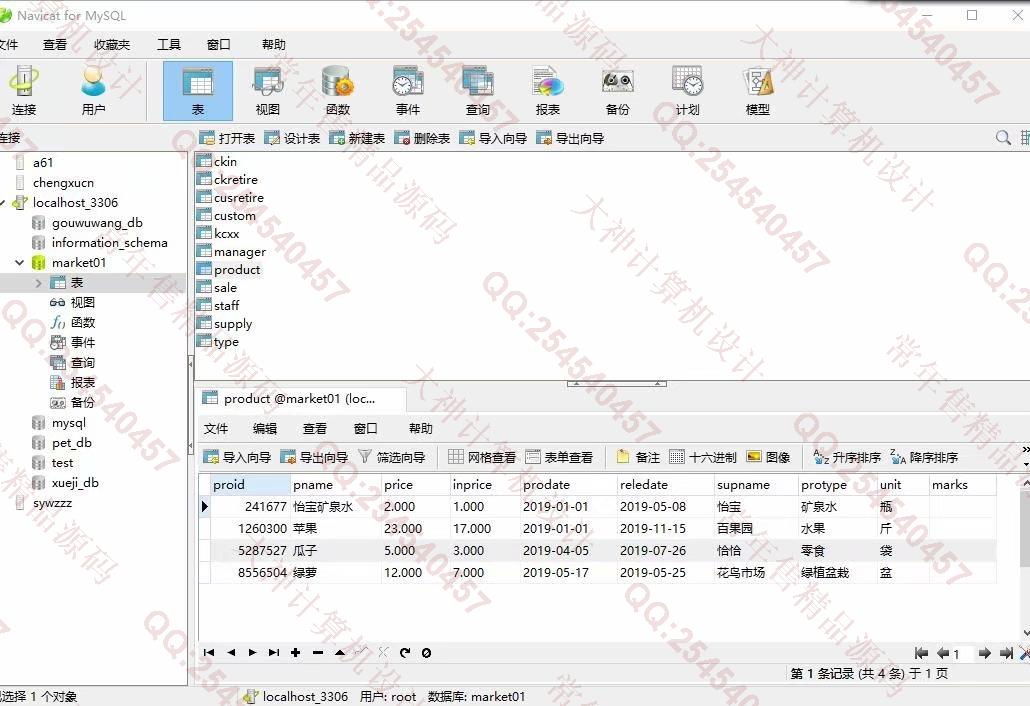The image size is (1030, 706).
Task: Select the gouwuwang_db database
Action: (97, 223)
